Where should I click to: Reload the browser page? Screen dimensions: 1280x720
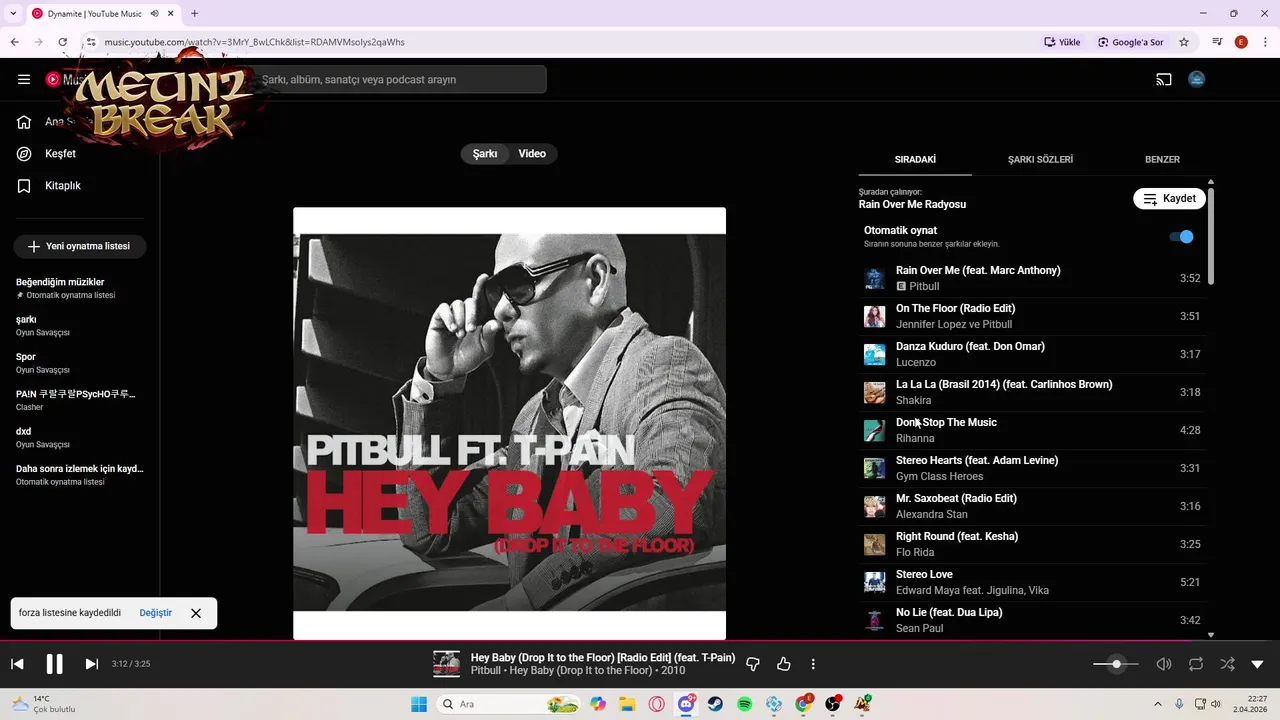[x=63, y=42]
